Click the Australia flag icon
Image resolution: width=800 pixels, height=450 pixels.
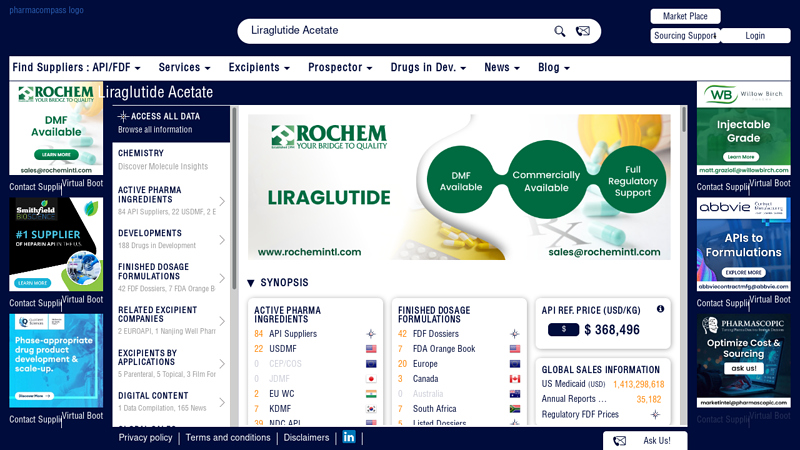tap(515, 394)
